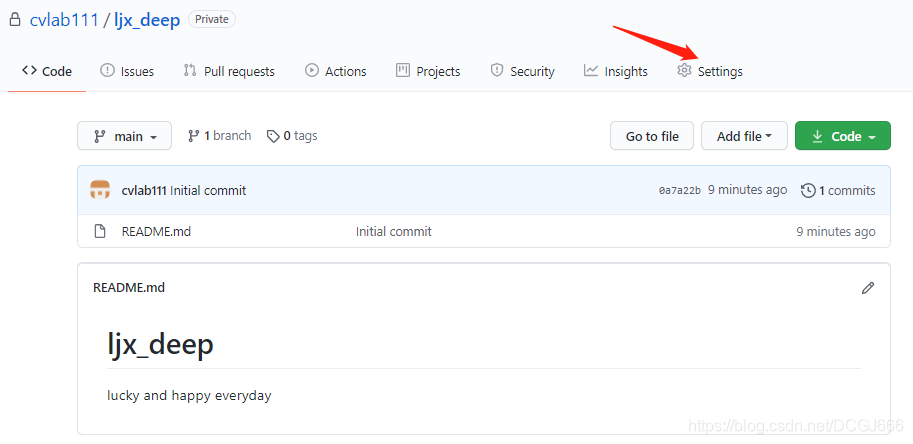The height and width of the screenshot is (444, 913).
Task: Click the Go to file button
Action: coord(652,136)
